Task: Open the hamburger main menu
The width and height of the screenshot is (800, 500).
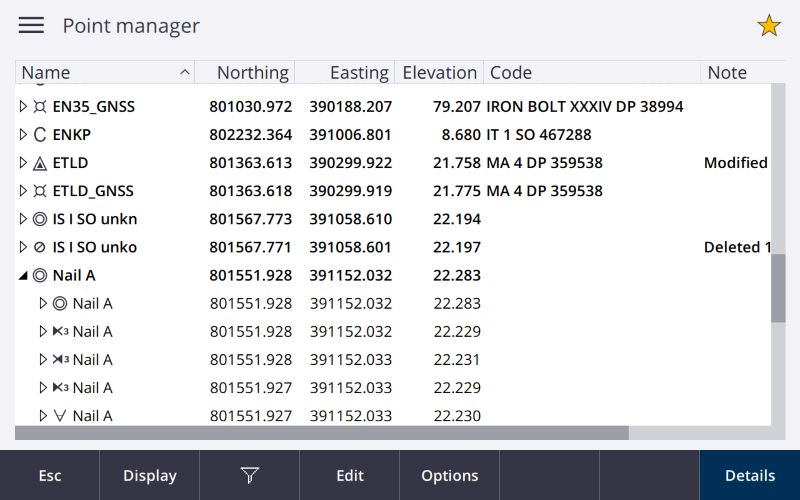Action: 31,26
